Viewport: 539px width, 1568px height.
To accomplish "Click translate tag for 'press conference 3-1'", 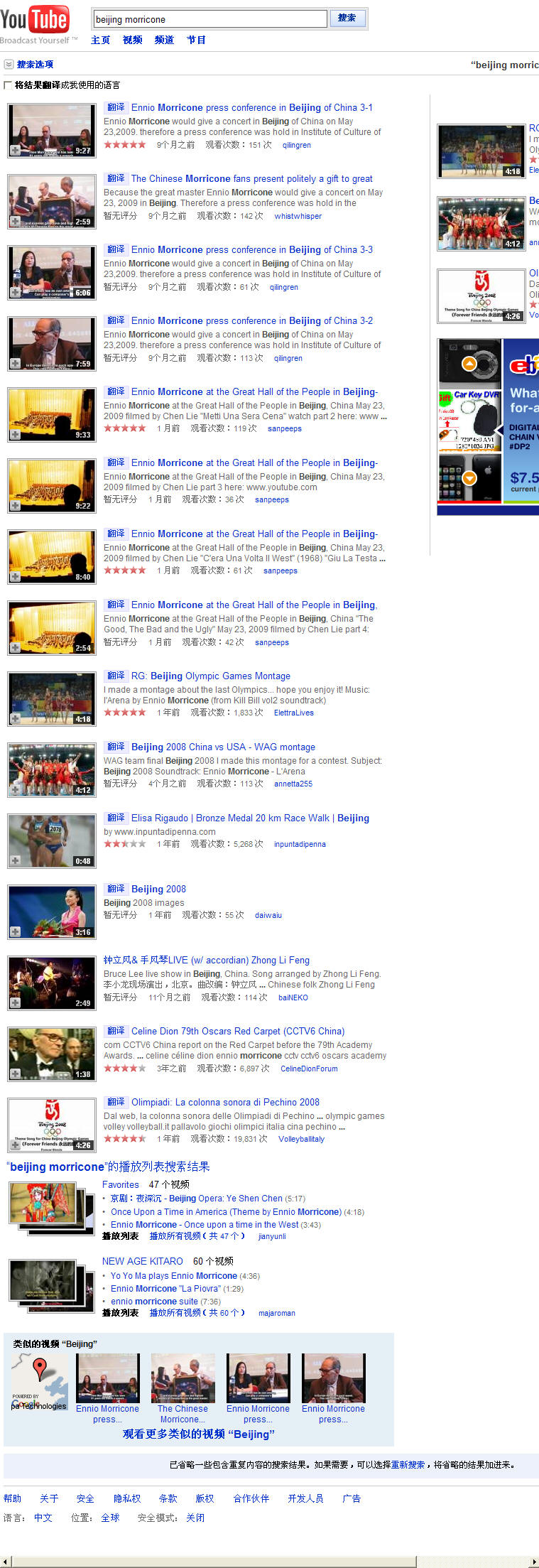I will pos(116,107).
